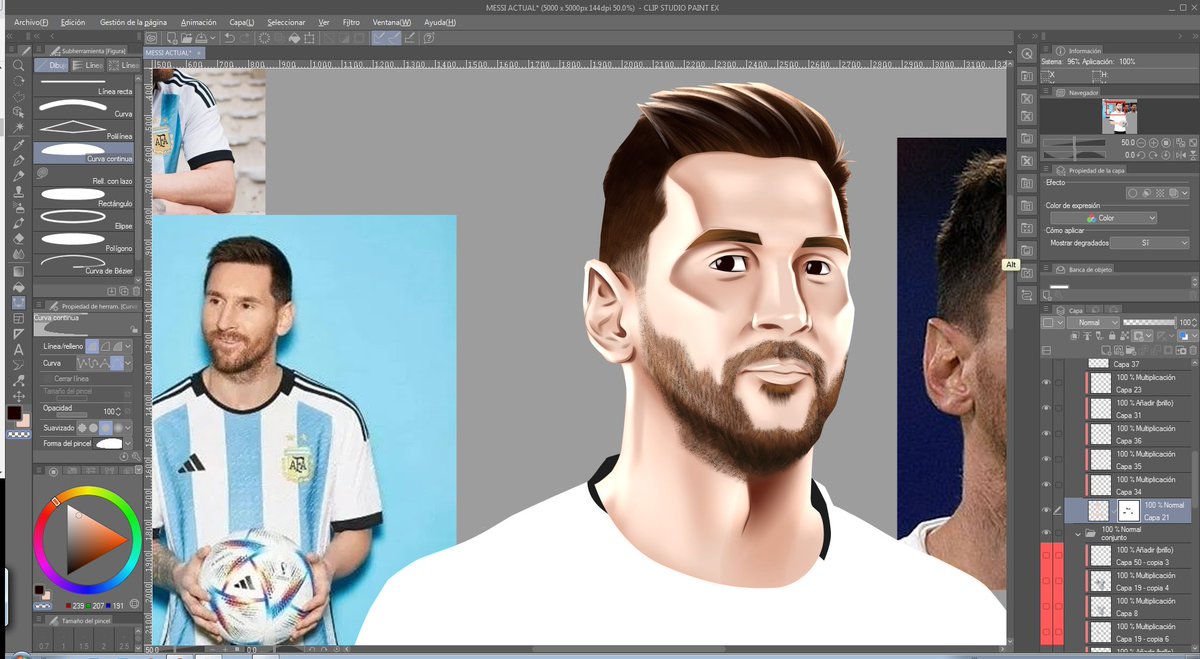This screenshot has width=1200, height=659.
Task: Select the Elipse subtool
Action: [86, 220]
